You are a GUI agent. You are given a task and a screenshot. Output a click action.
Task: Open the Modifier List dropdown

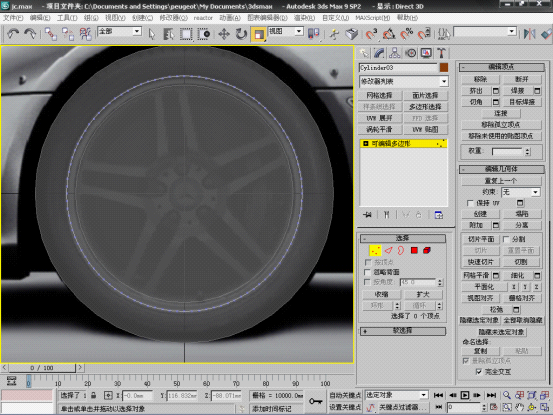tap(404, 81)
